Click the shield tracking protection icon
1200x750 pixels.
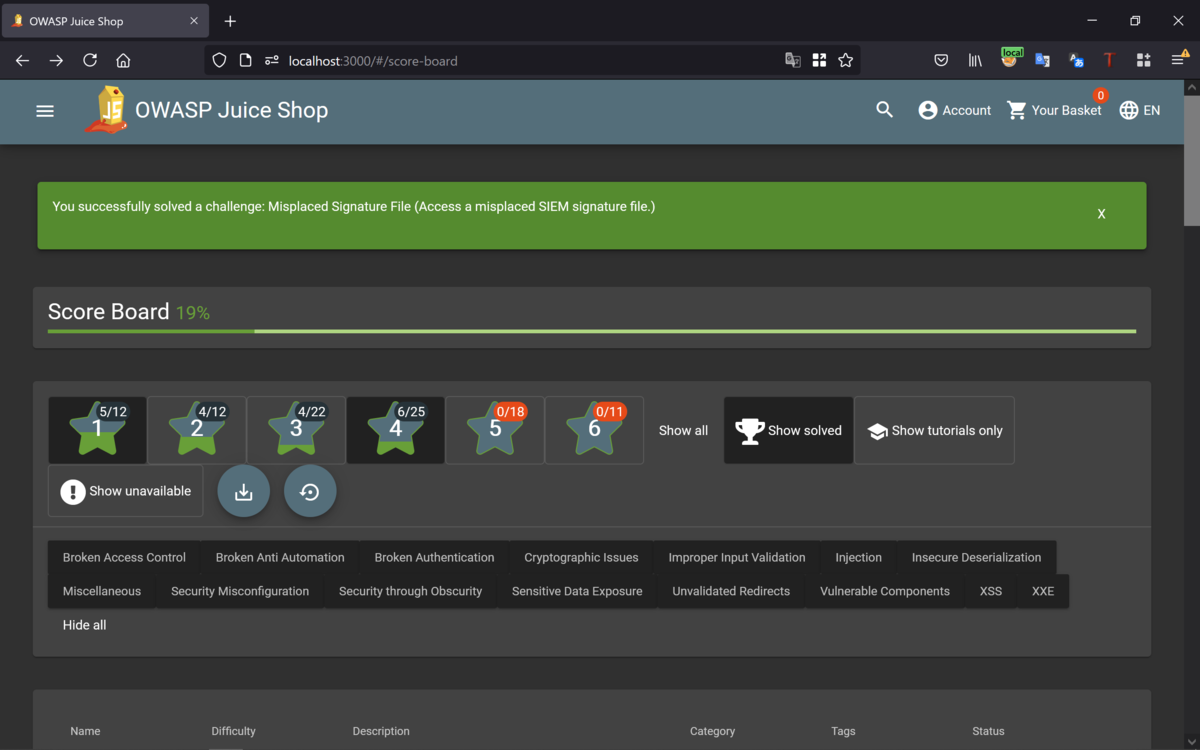[x=220, y=61]
